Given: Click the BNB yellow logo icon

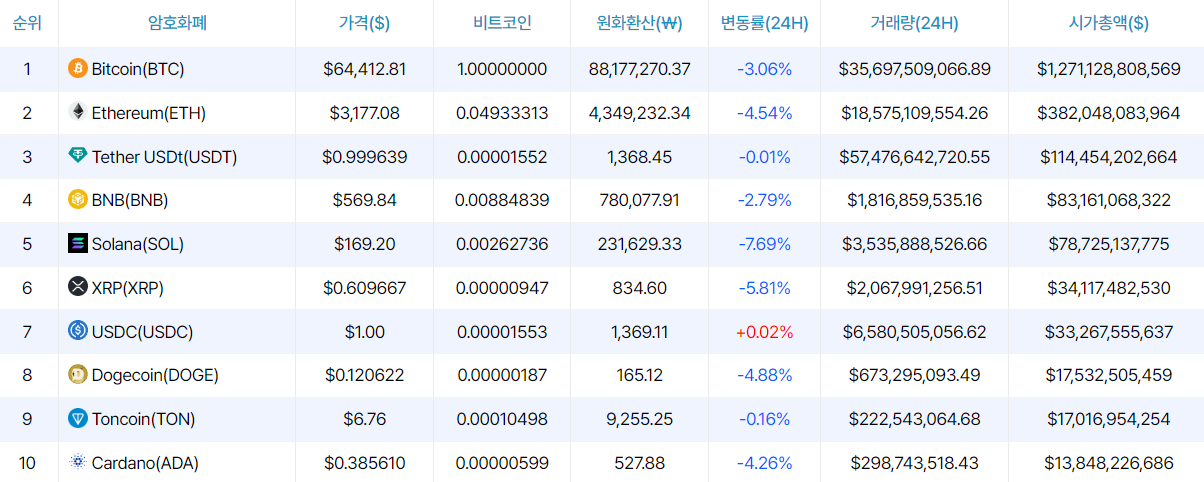Looking at the screenshot, I should (78, 200).
